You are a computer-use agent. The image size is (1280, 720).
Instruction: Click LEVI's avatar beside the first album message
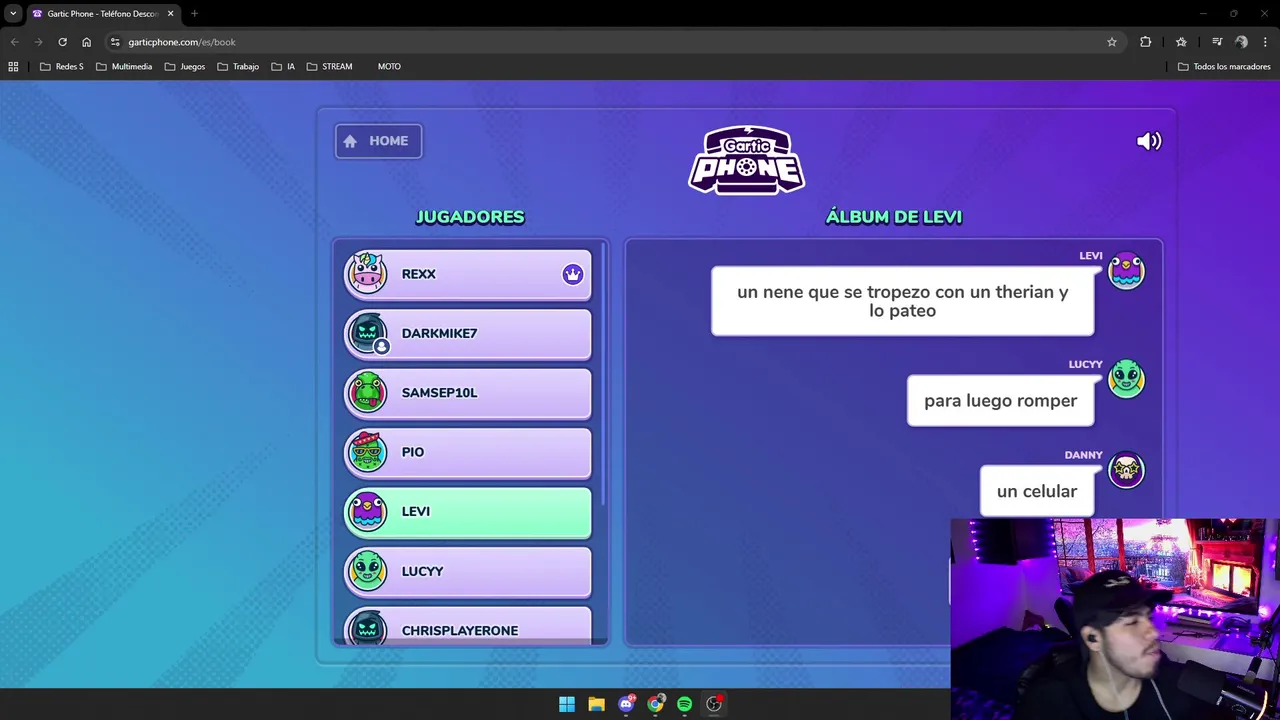[1126, 271]
